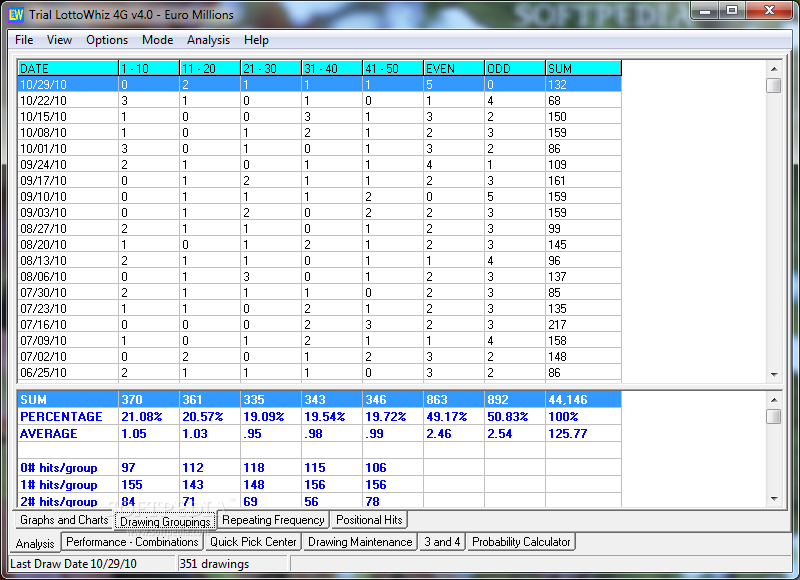Click the summary table scroll-up arrow
This screenshot has width=800, height=580.
point(774,400)
